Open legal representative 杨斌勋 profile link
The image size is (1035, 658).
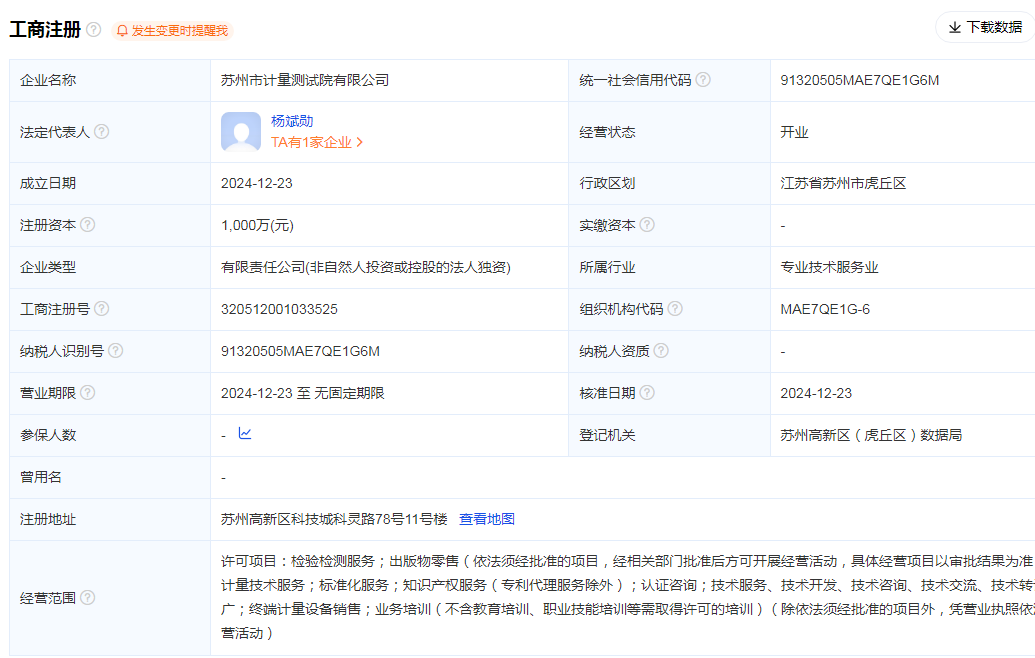point(292,121)
